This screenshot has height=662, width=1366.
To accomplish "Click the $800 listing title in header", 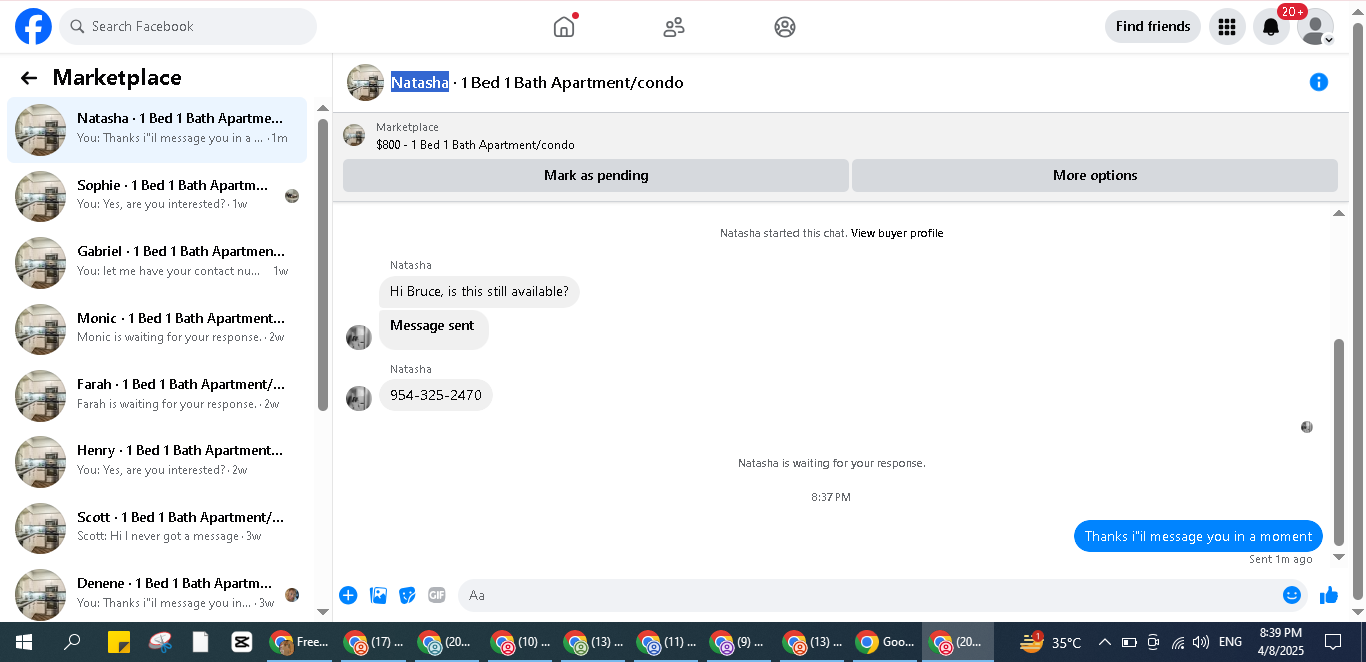I will pos(476,145).
